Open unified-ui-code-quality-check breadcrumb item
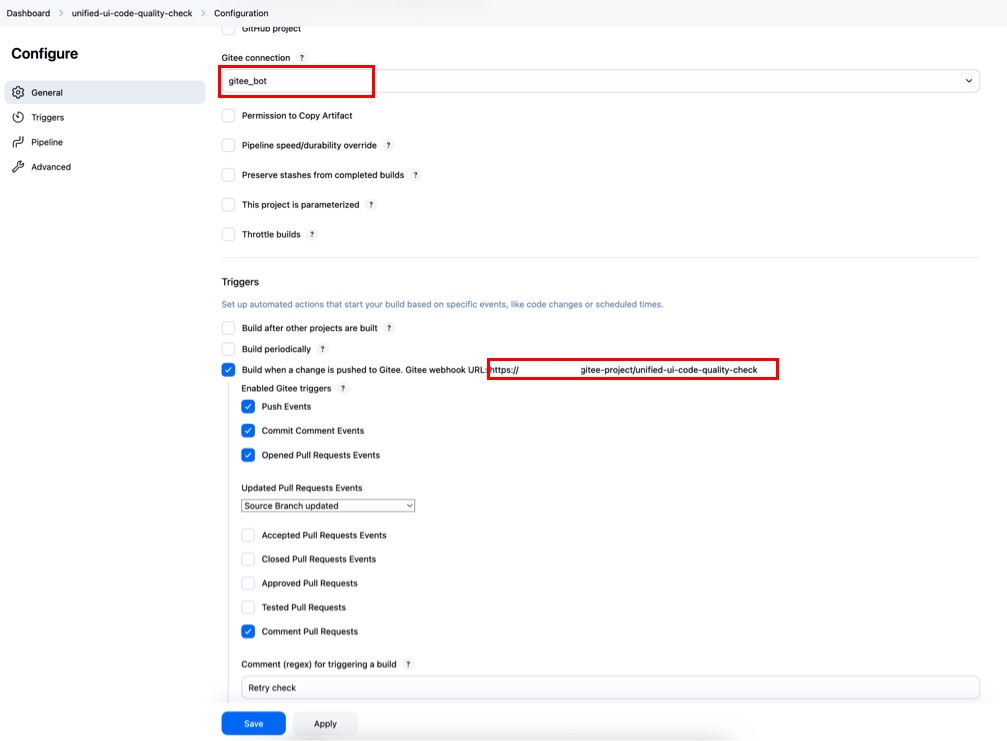Viewport: 1007px width, 741px height. (x=132, y=13)
